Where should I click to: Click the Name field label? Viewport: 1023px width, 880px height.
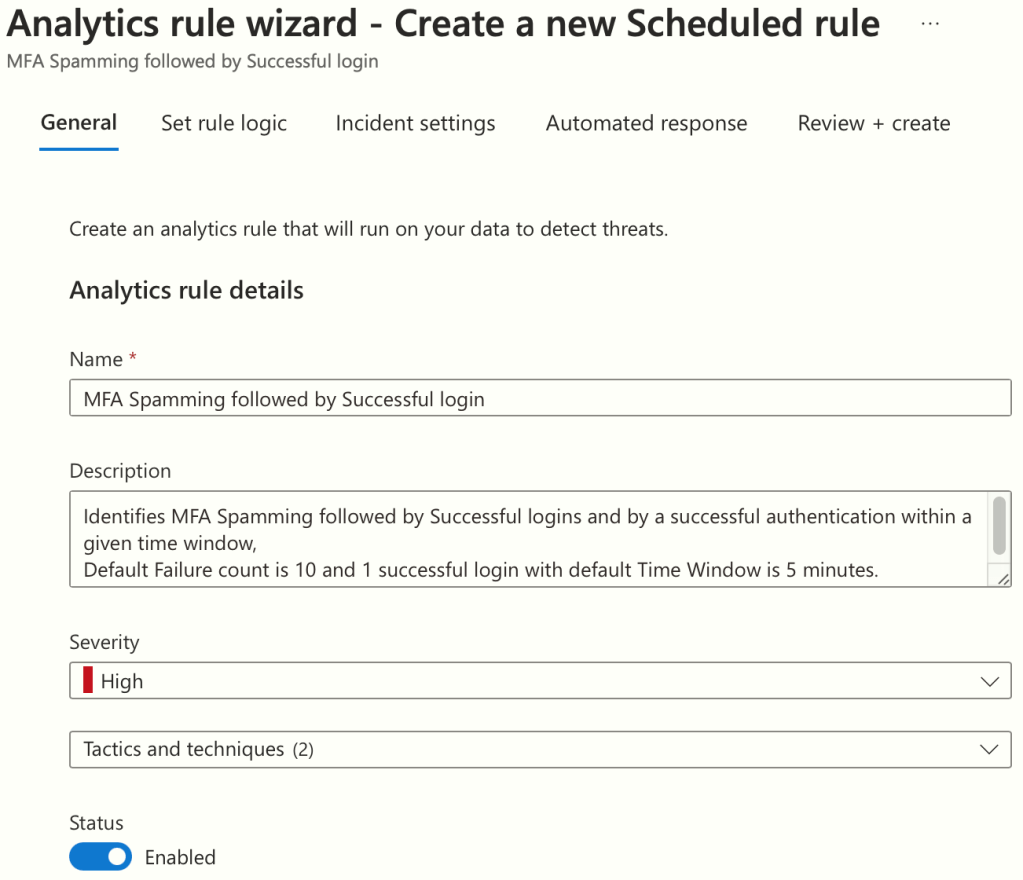point(96,360)
